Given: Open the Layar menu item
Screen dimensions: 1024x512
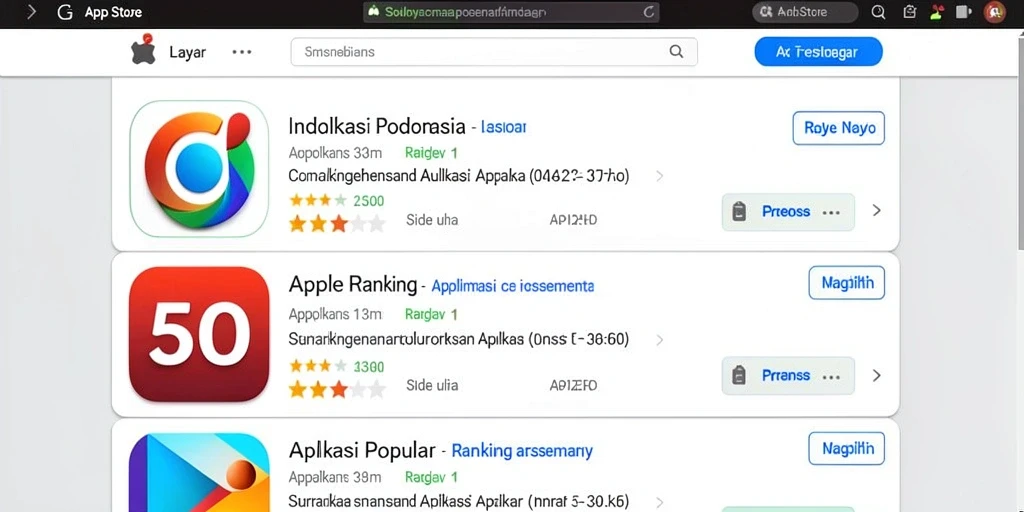Looking at the screenshot, I should point(187,52).
